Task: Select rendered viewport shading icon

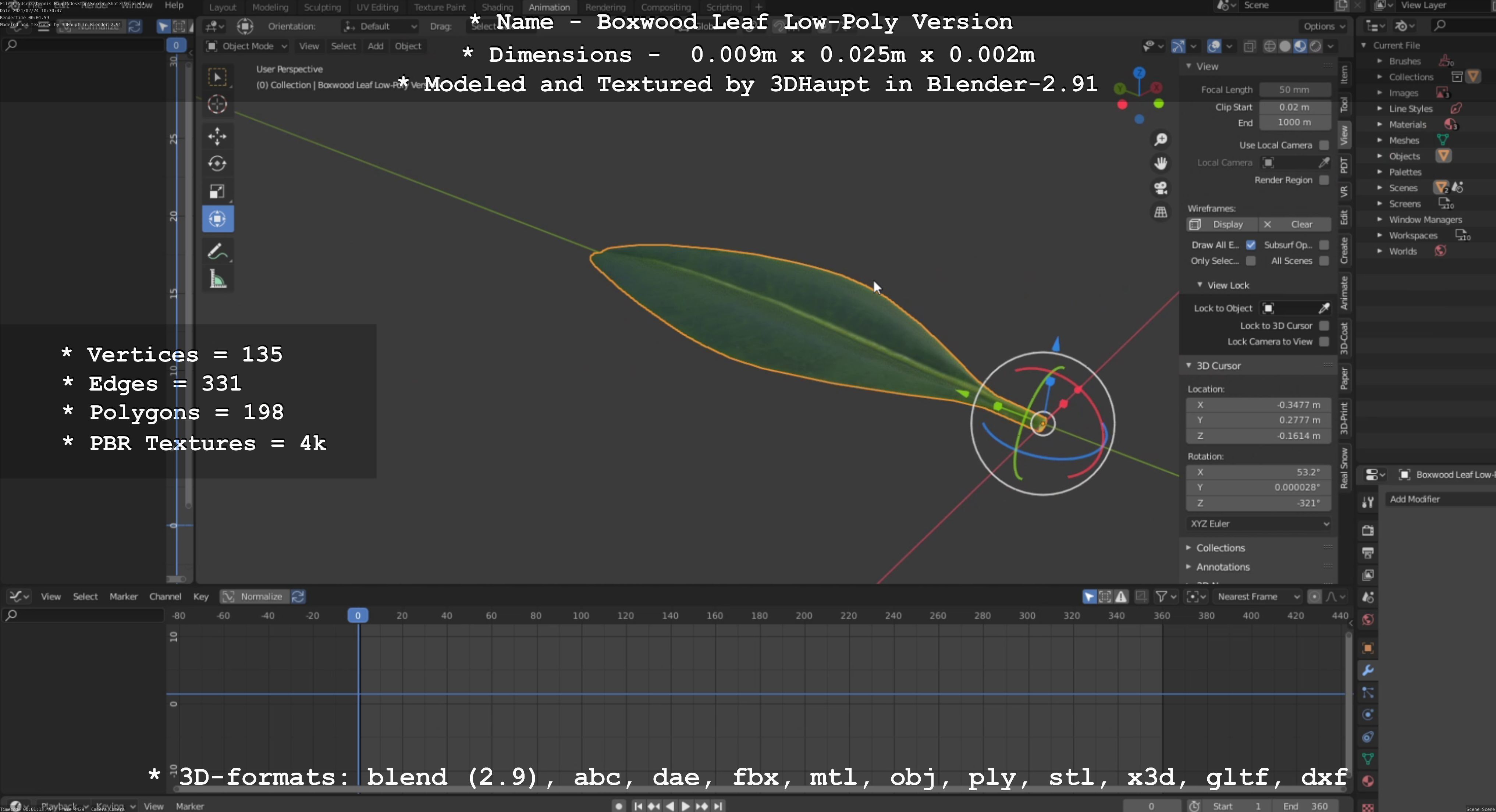Action: (x=1315, y=46)
